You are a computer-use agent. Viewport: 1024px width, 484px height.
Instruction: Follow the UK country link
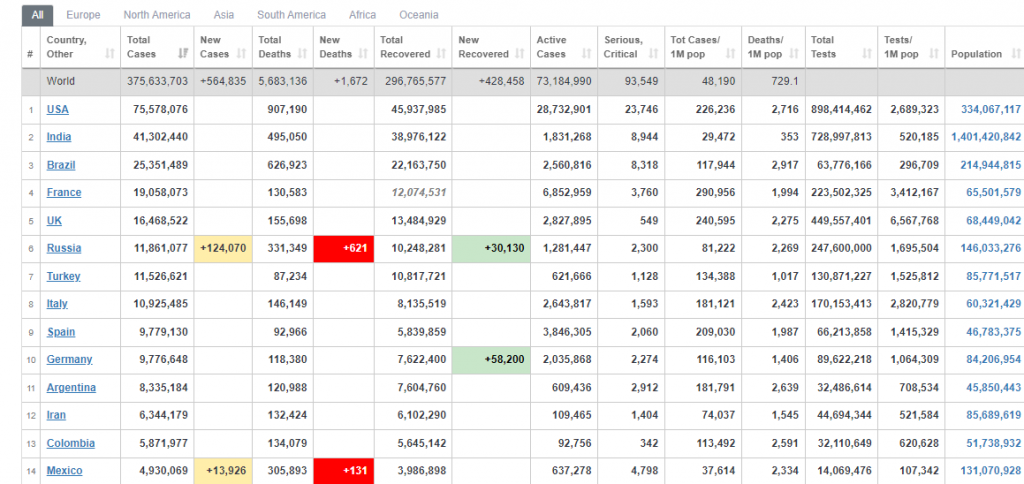point(54,220)
